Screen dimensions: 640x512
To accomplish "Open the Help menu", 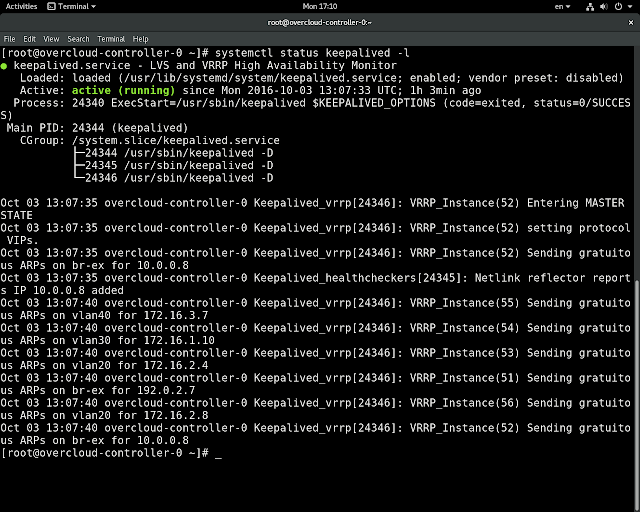I will [x=140, y=39].
